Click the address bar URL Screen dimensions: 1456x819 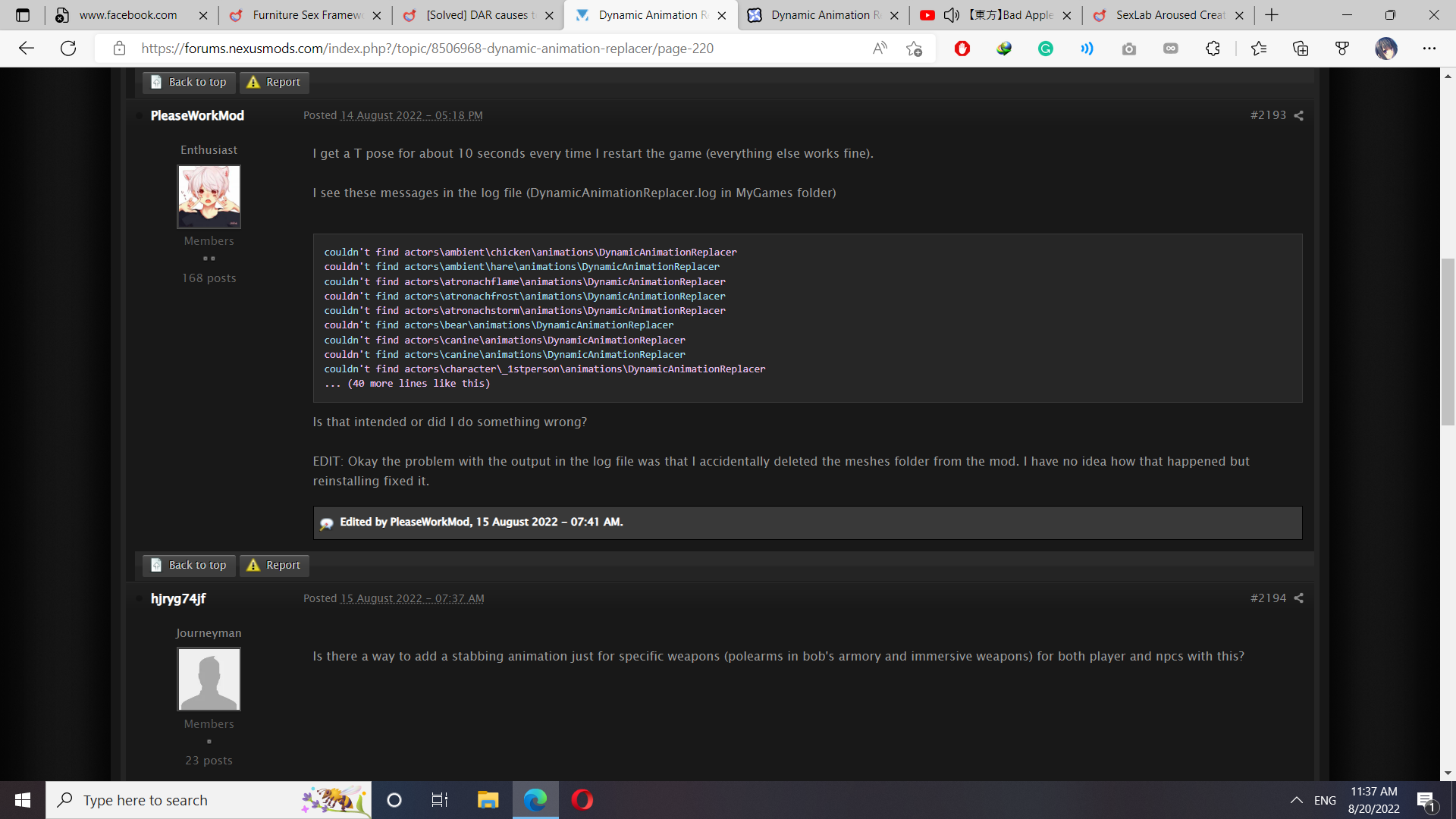point(427,49)
